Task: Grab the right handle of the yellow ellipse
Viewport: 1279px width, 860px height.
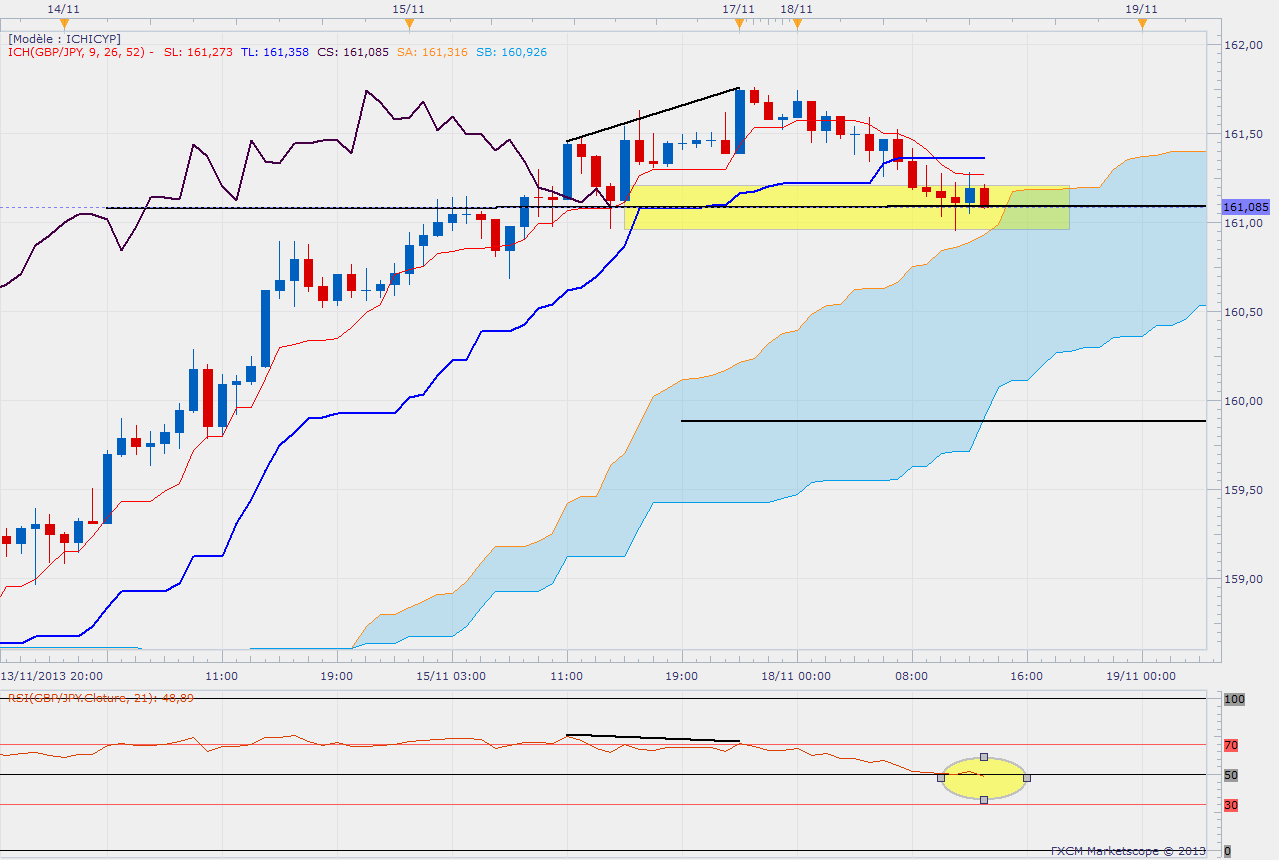Action: coord(1027,778)
